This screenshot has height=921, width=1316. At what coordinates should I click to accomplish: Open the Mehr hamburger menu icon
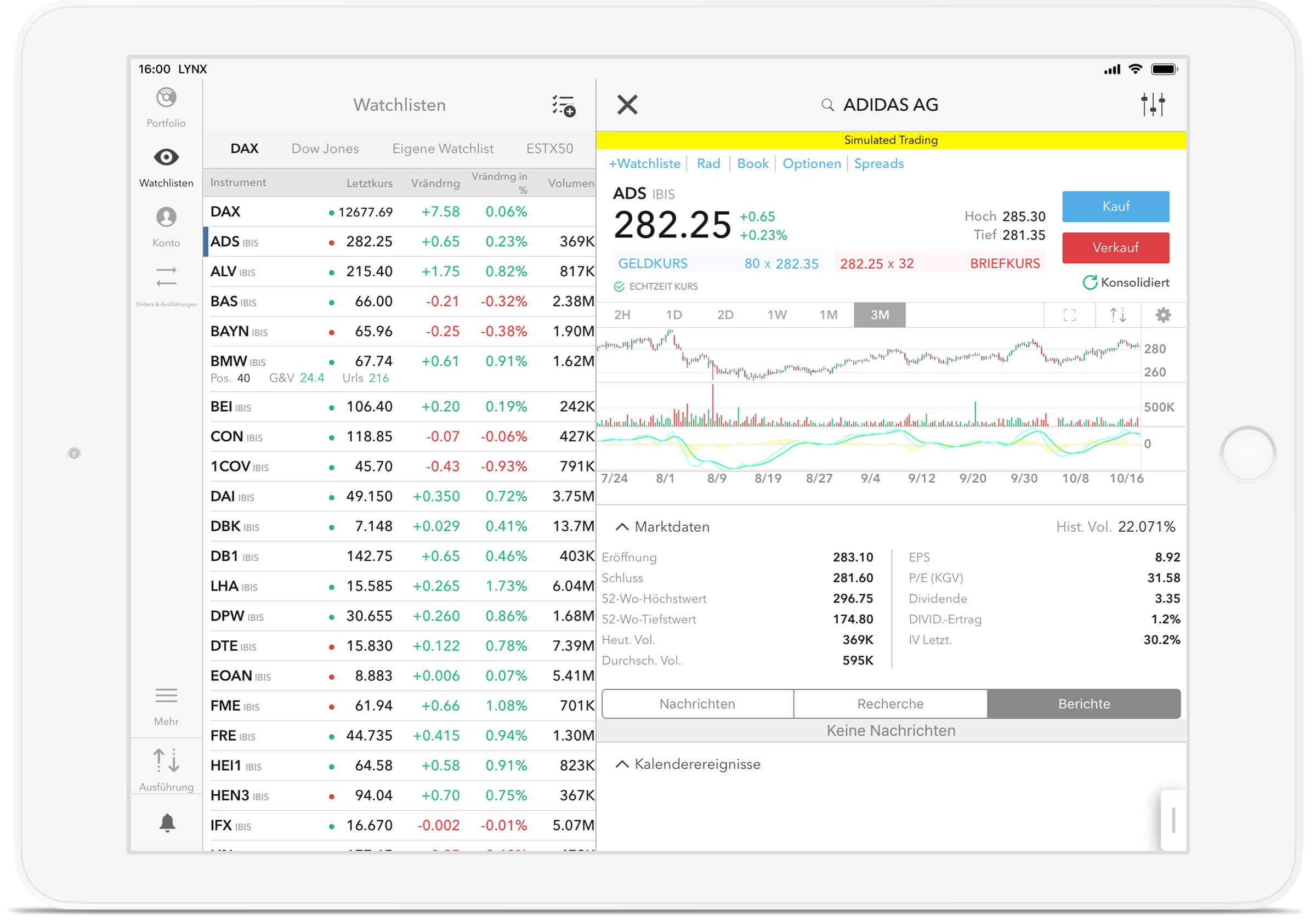[x=166, y=696]
